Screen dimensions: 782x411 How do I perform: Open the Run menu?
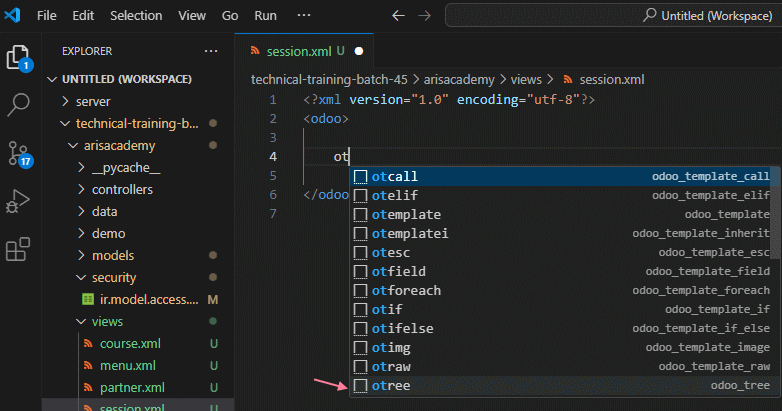point(265,15)
